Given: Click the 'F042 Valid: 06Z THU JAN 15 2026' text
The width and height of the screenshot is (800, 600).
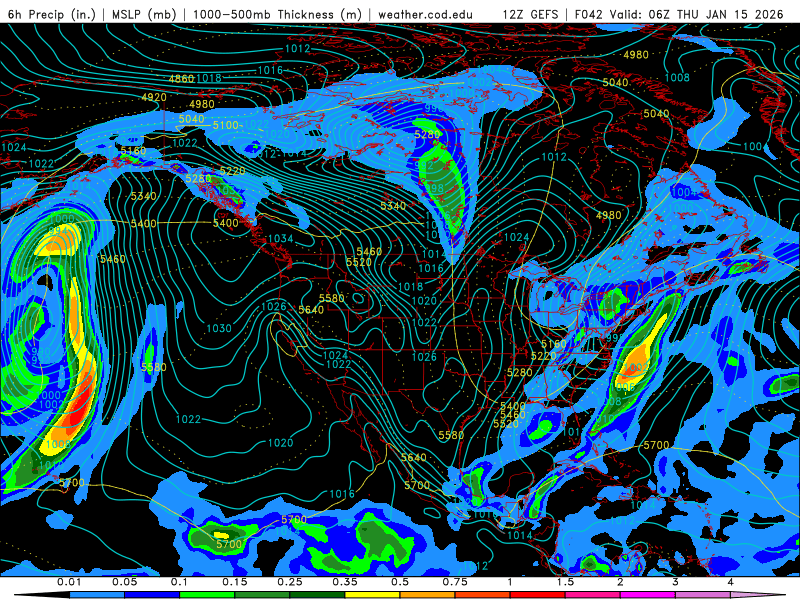Looking at the screenshot, I should [679, 14].
